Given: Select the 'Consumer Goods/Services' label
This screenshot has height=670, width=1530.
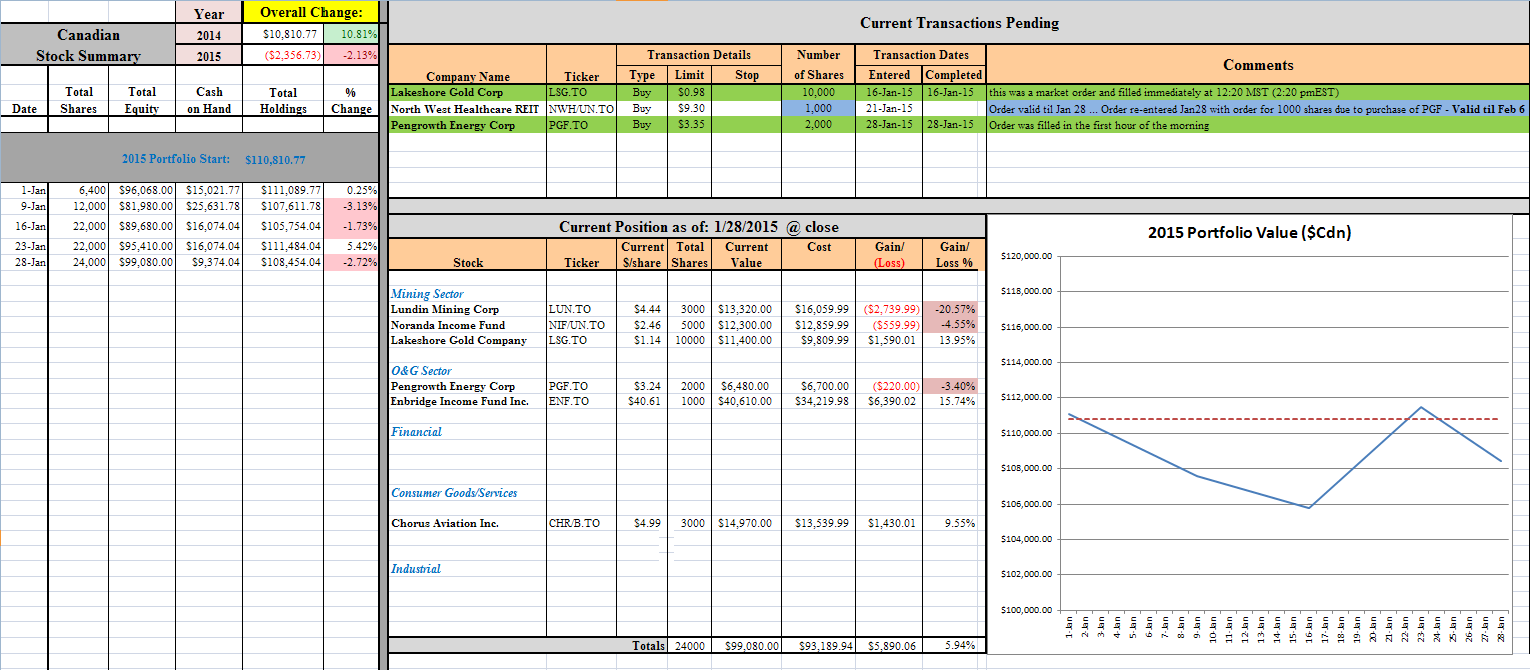Looking at the screenshot, I should coord(454,493).
